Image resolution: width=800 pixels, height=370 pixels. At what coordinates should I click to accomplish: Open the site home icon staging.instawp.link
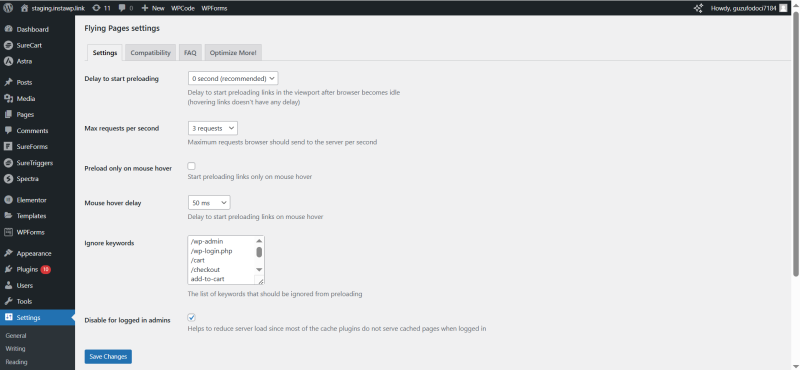click(24, 8)
